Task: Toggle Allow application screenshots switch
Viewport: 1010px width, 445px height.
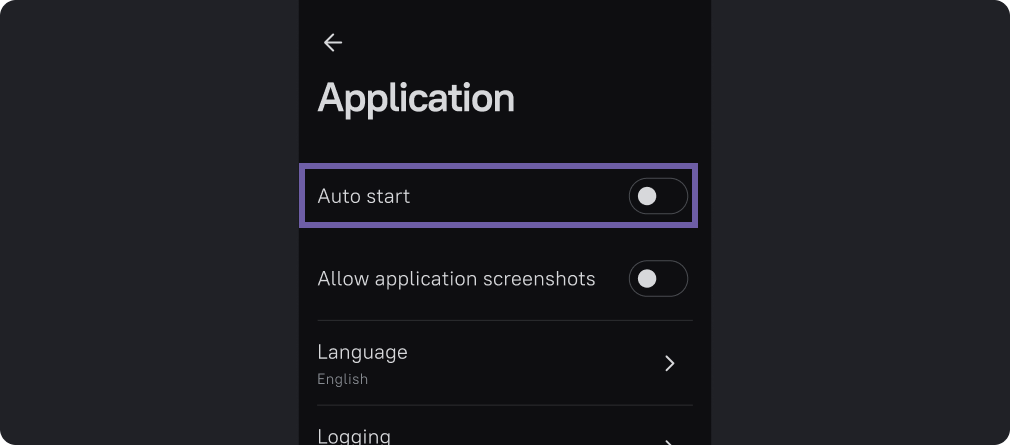Action: point(658,279)
